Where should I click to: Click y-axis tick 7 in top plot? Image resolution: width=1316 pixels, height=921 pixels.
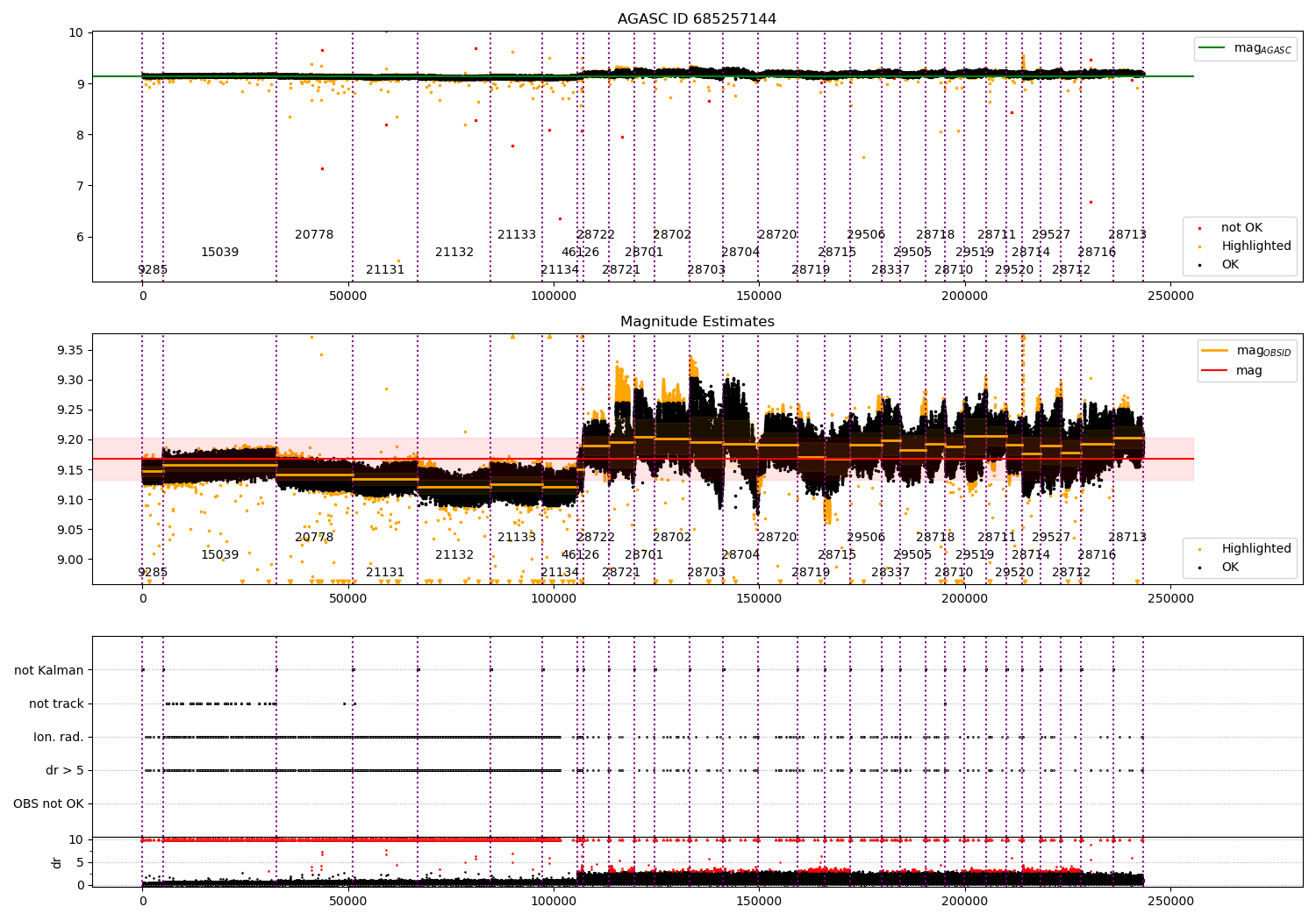point(80,186)
